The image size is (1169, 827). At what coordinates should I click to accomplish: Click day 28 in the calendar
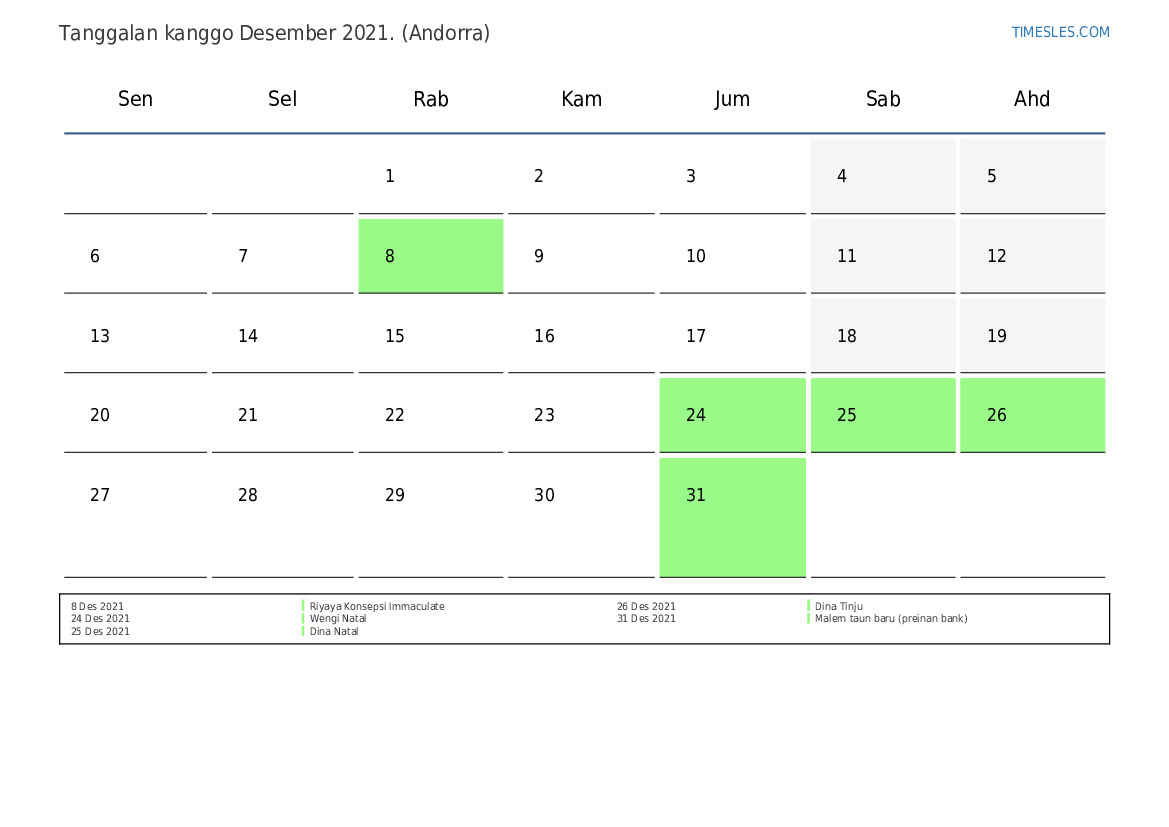pyautogui.click(x=283, y=518)
